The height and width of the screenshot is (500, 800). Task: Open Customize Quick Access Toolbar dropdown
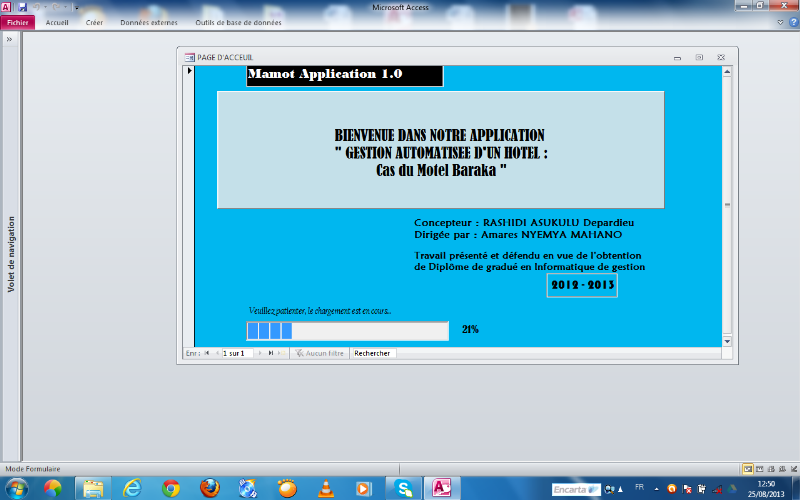click(x=77, y=8)
